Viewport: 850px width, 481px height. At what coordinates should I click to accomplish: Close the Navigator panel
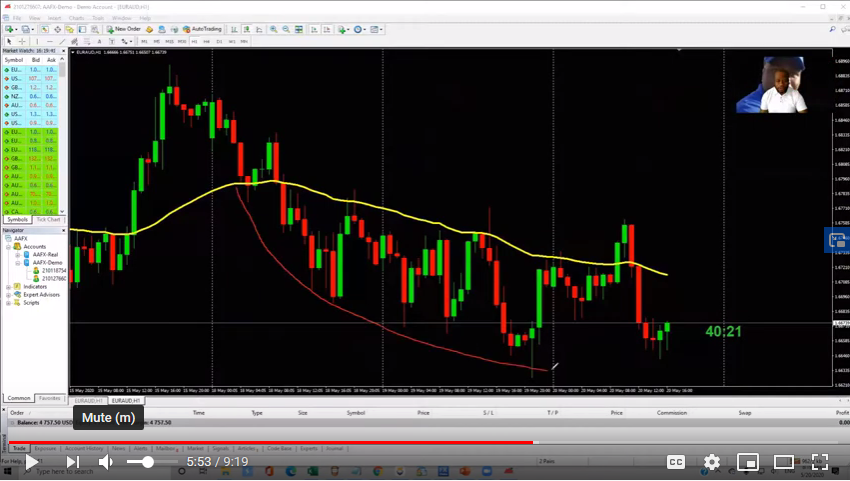coord(63,230)
